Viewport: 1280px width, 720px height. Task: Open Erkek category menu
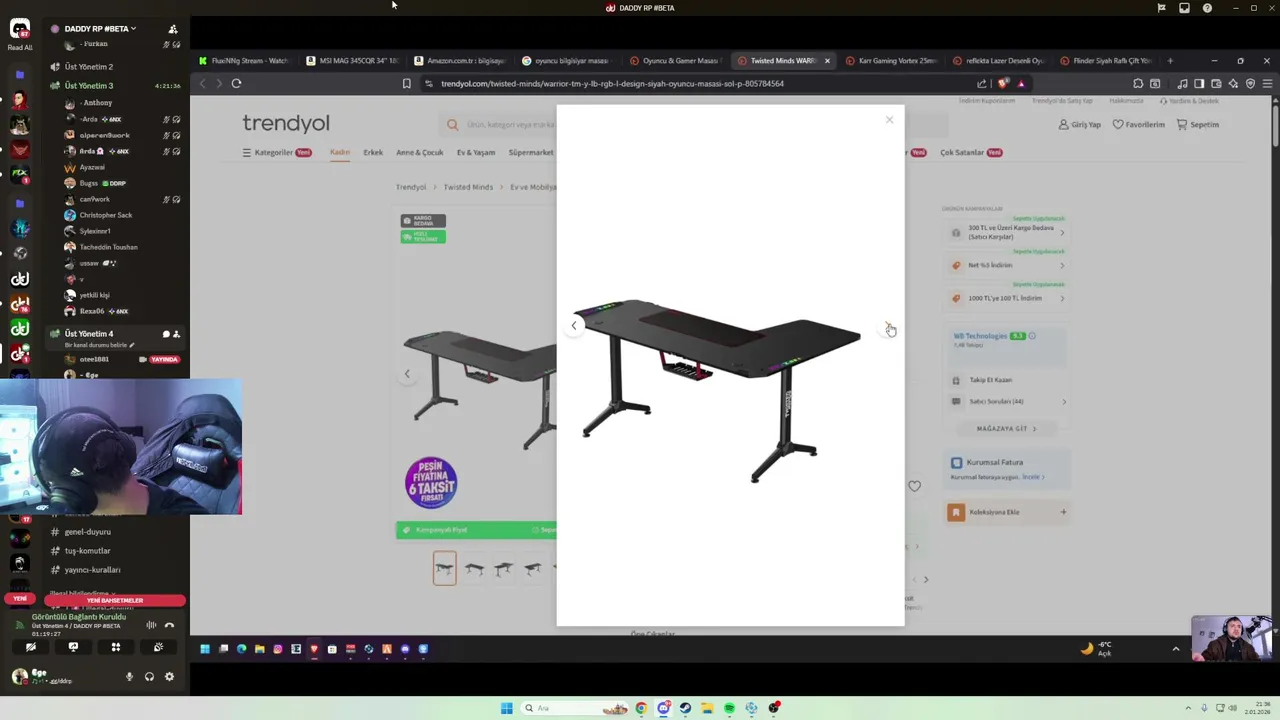click(373, 153)
